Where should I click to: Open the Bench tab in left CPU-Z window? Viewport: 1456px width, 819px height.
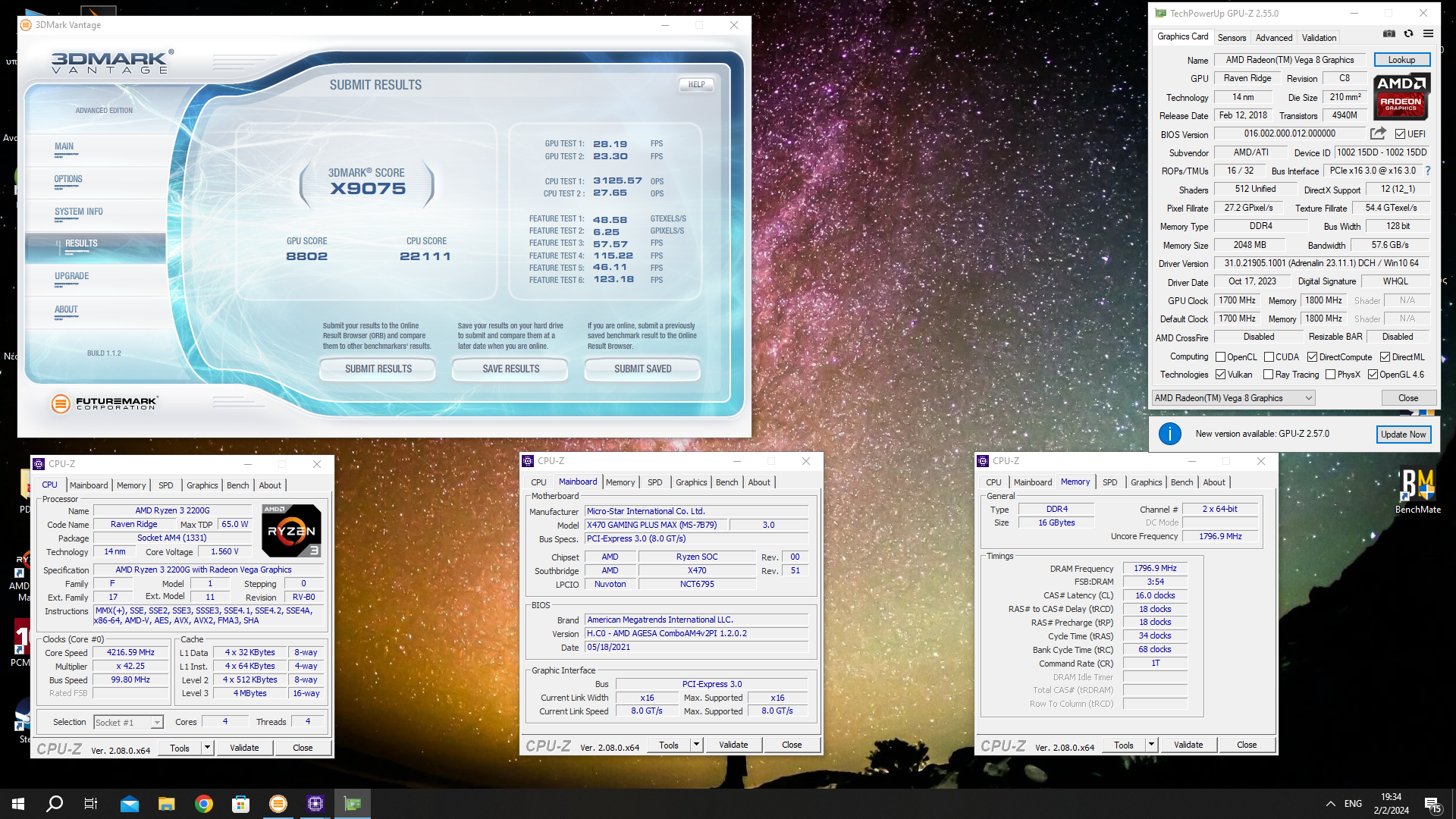237,485
